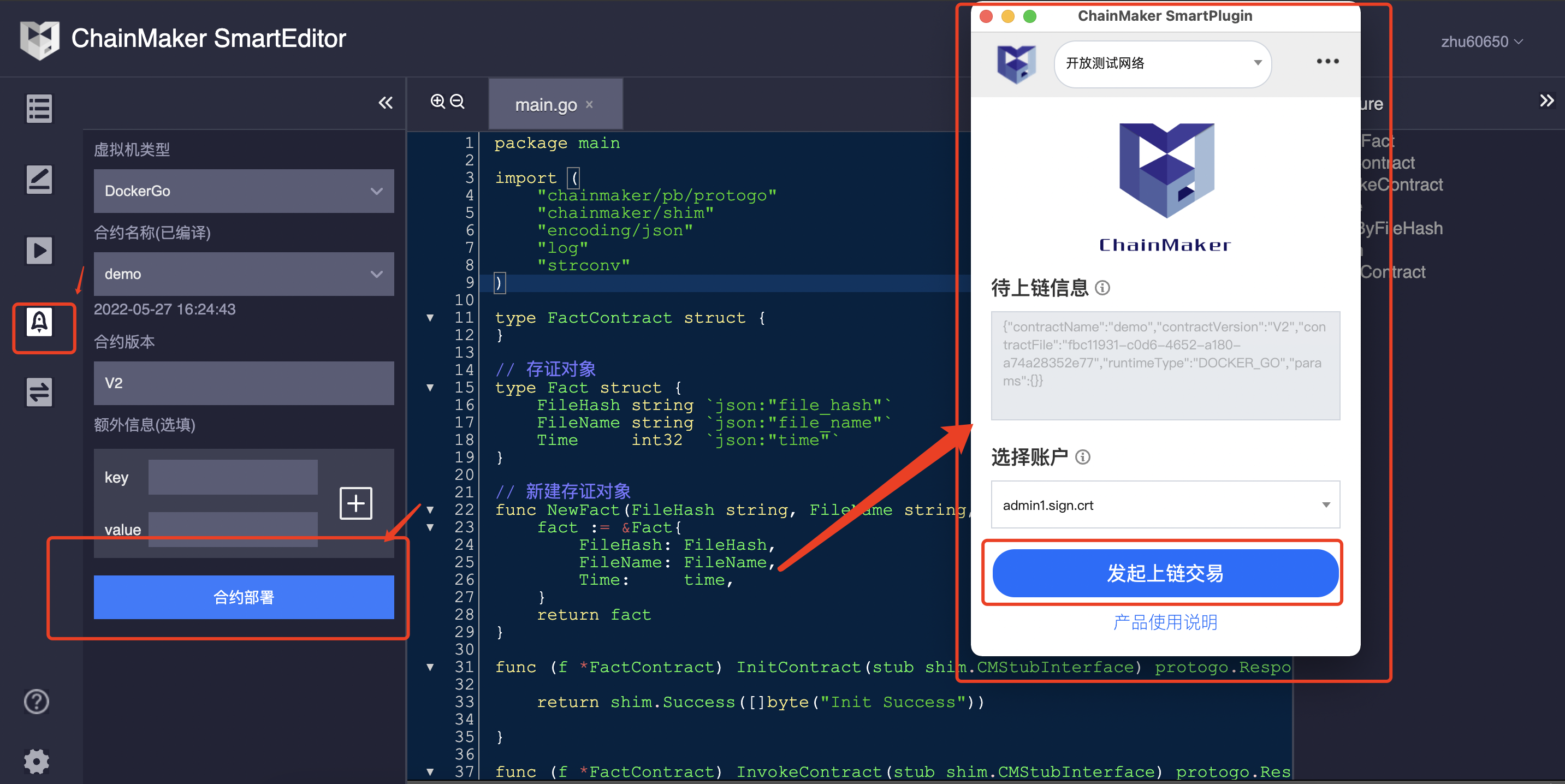Click the 发起上链交易 button

pyautogui.click(x=1165, y=573)
